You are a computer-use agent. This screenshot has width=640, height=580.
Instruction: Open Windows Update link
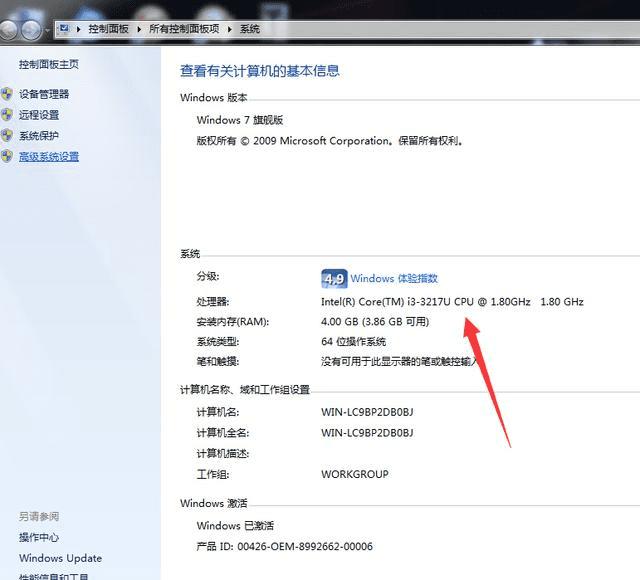[x=60, y=558]
